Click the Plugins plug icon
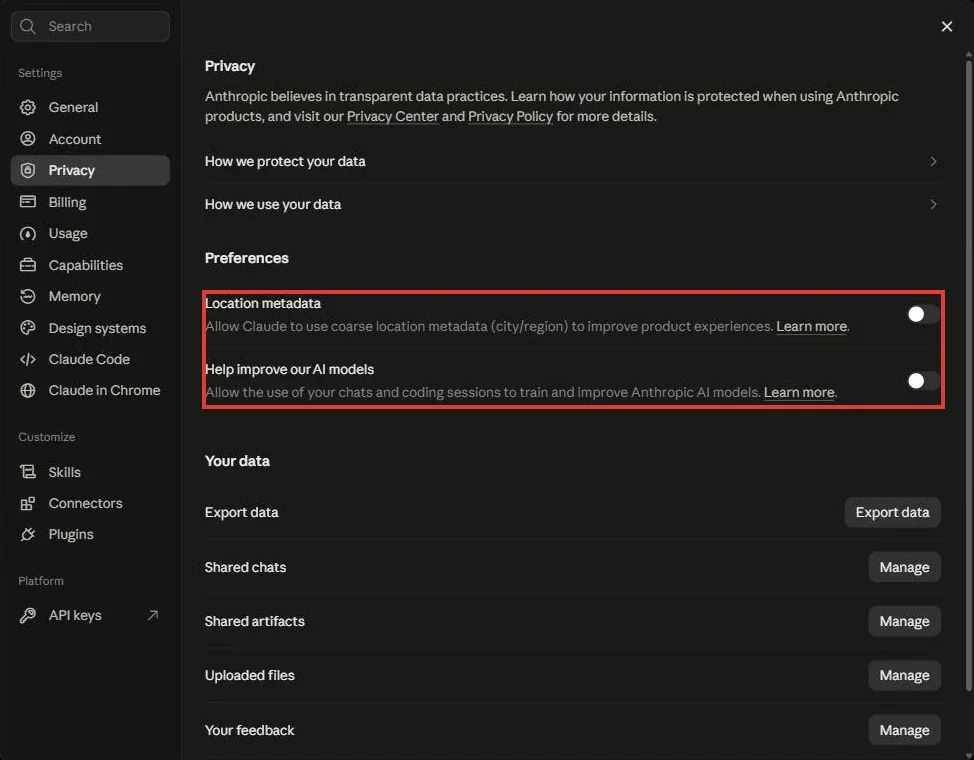The height and width of the screenshot is (760, 974). pos(28,534)
